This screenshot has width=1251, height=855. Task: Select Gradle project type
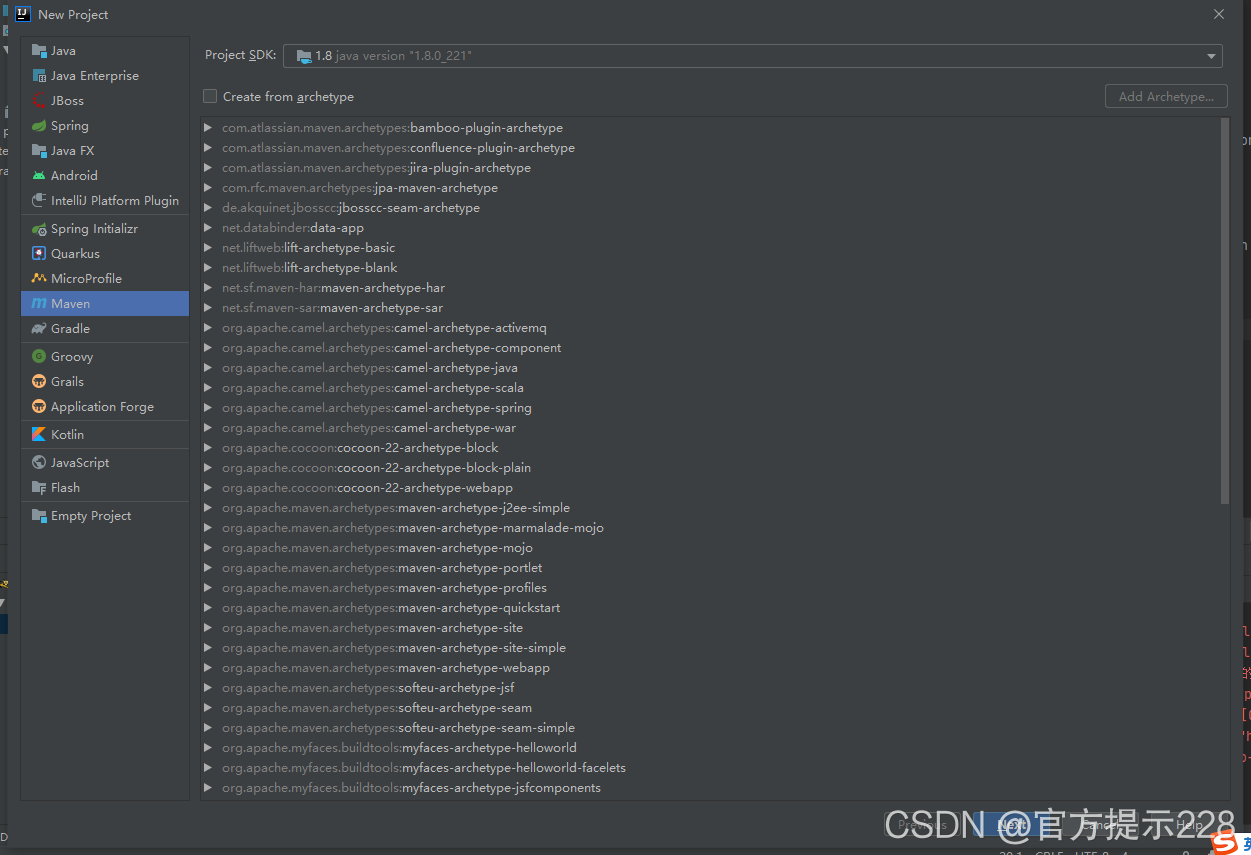(x=105, y=329)
